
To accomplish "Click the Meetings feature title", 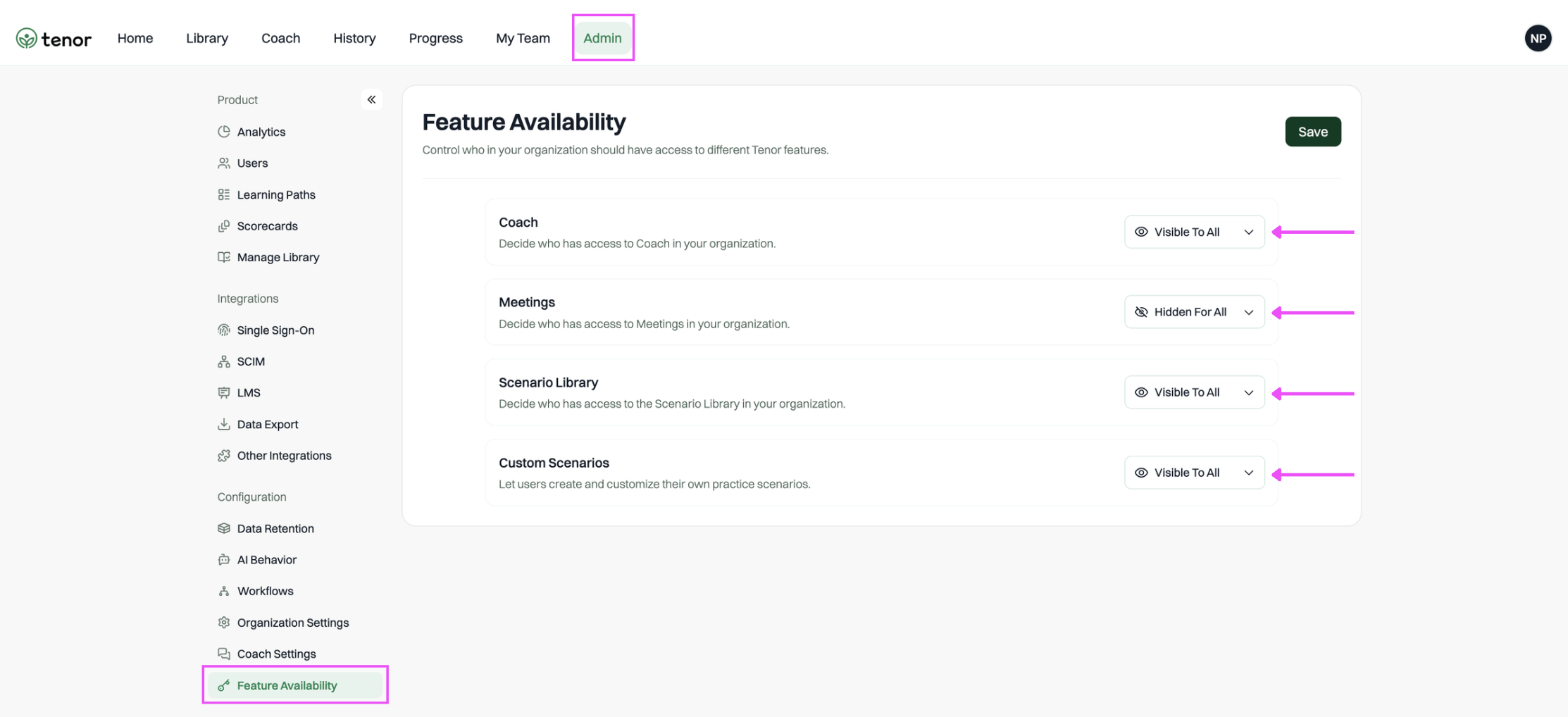I will pyautogui.click(x=527, y=302).
